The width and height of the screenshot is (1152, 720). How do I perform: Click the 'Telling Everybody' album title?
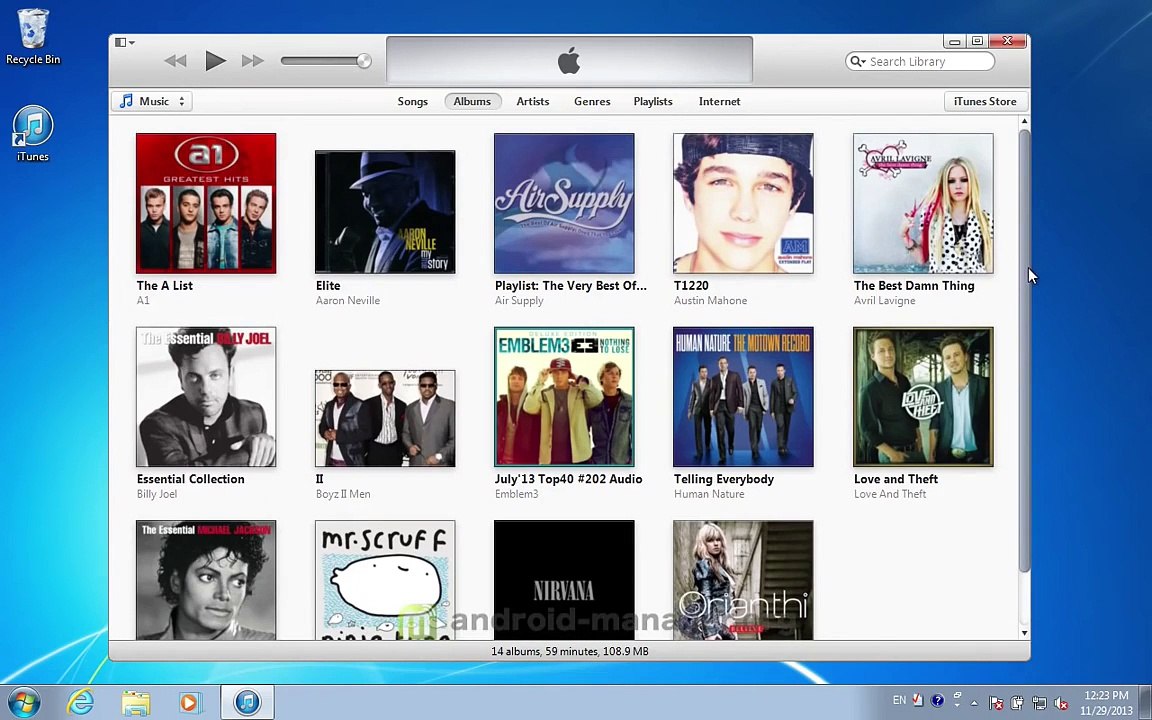click(x=724, y=479)
